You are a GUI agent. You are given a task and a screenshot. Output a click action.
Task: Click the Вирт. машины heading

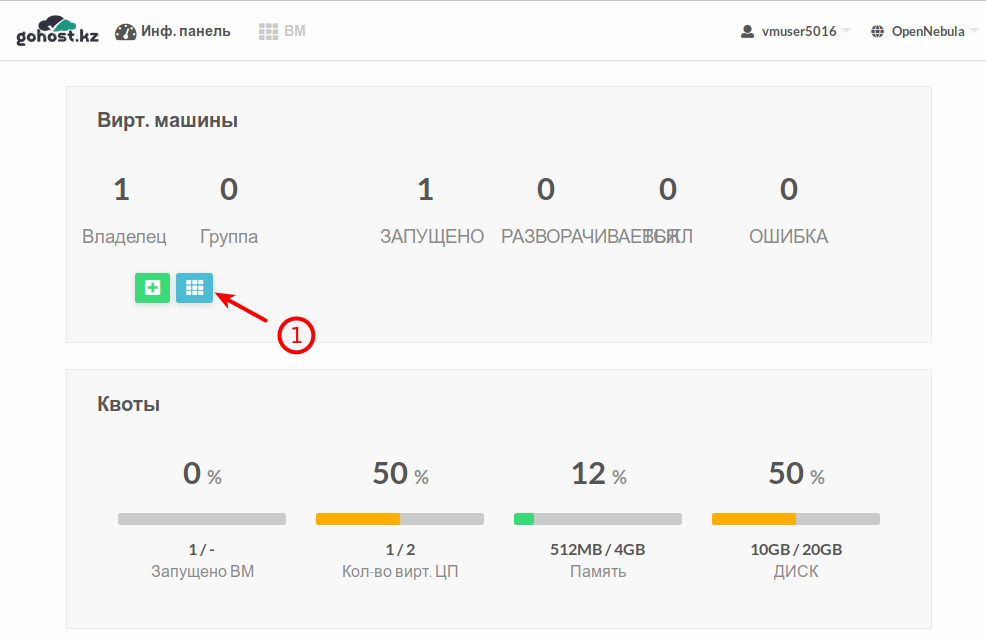(167, 120)
